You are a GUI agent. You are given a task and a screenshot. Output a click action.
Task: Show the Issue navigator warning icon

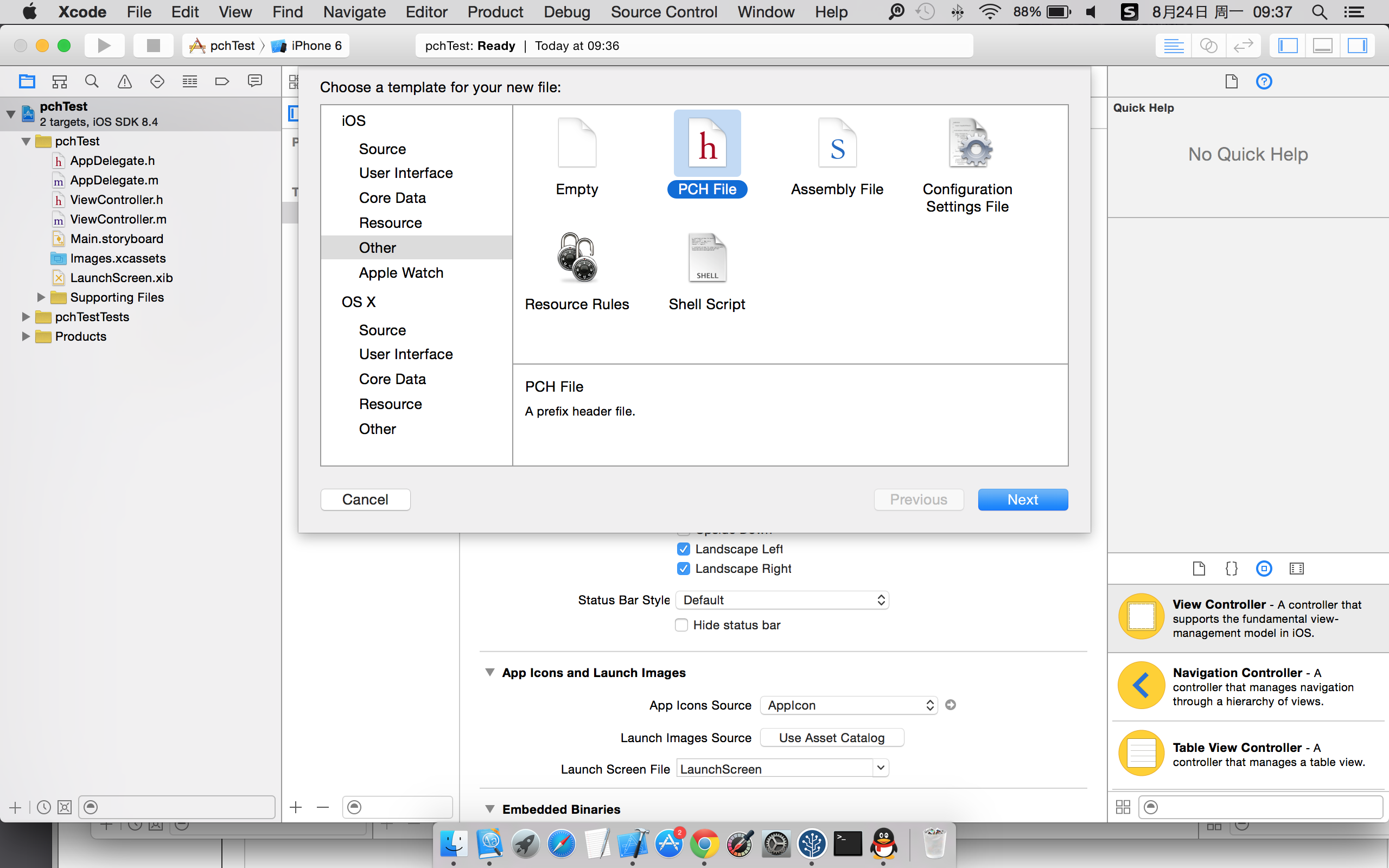[x=125, y=81]
